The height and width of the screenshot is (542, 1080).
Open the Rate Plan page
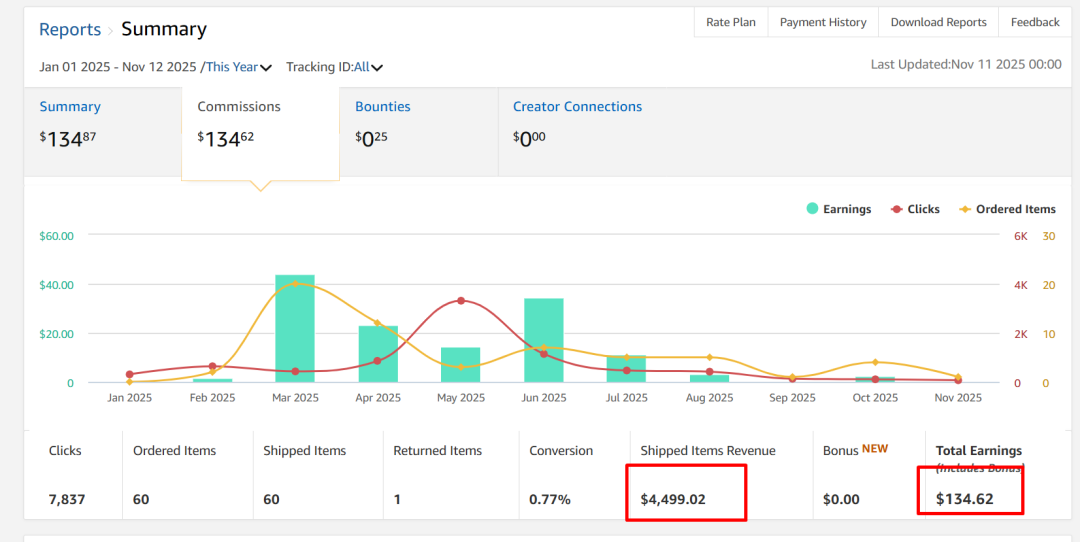pos(731,23)
